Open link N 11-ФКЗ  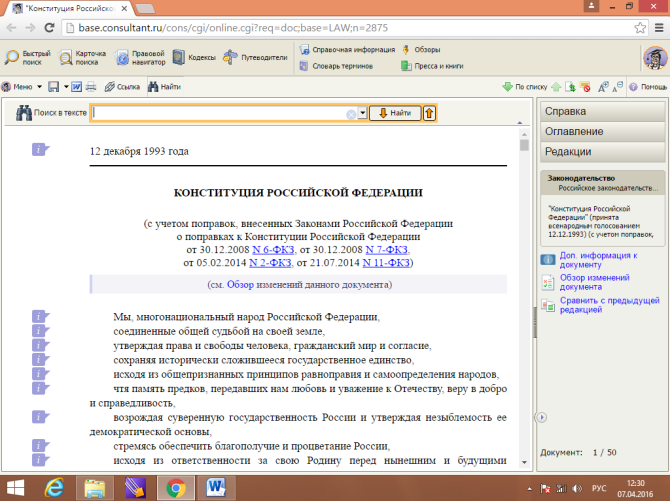click(x=386, y=262)
